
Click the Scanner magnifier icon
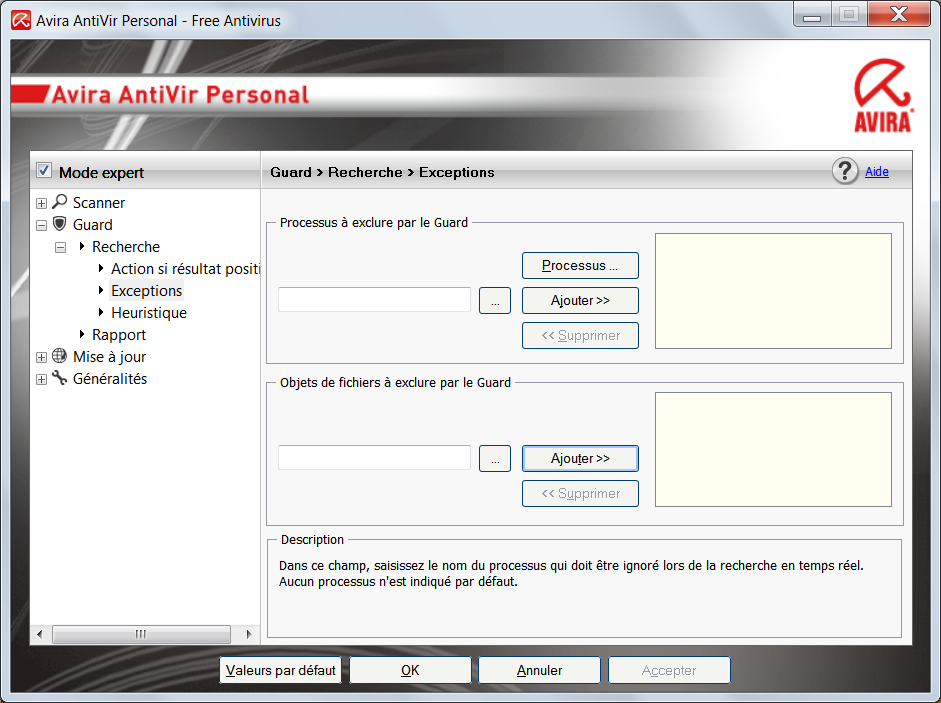click(59, 202)
